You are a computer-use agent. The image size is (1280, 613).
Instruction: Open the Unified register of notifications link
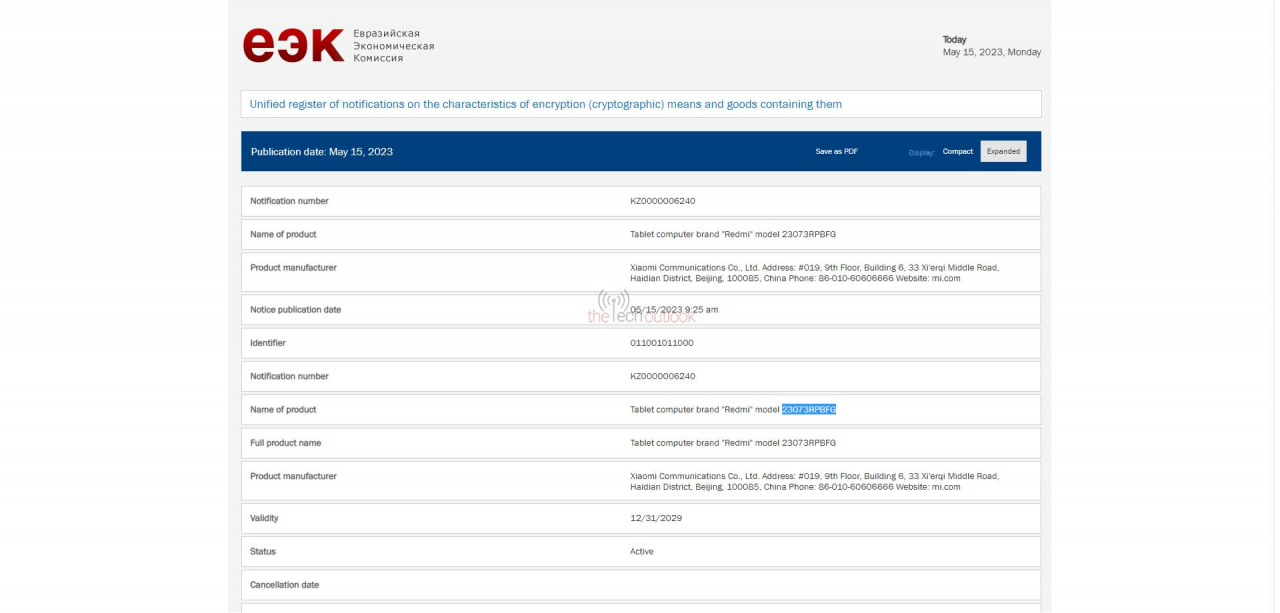[545, 104]
